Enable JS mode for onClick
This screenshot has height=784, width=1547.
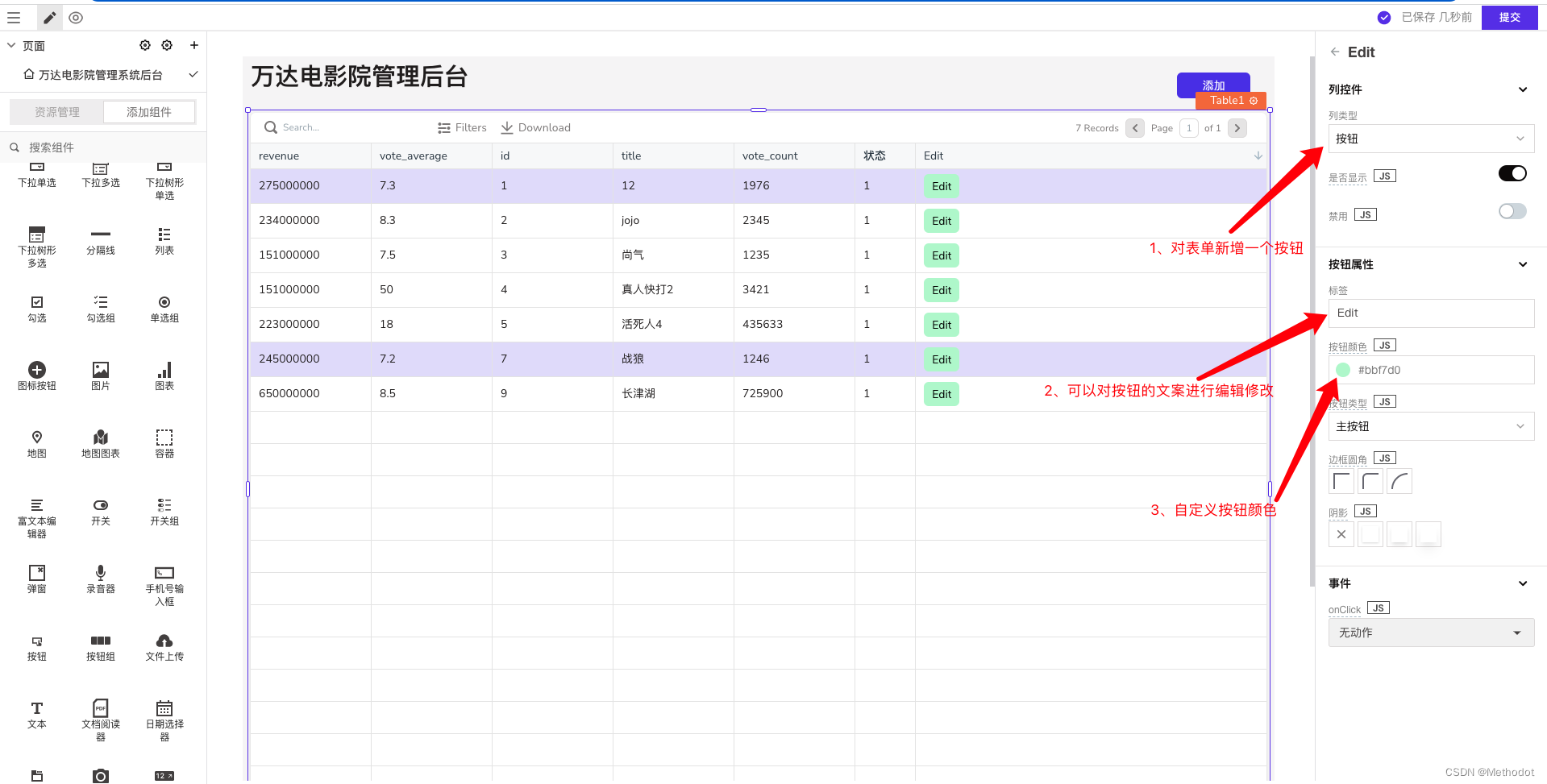click(x=1379, y=608)
